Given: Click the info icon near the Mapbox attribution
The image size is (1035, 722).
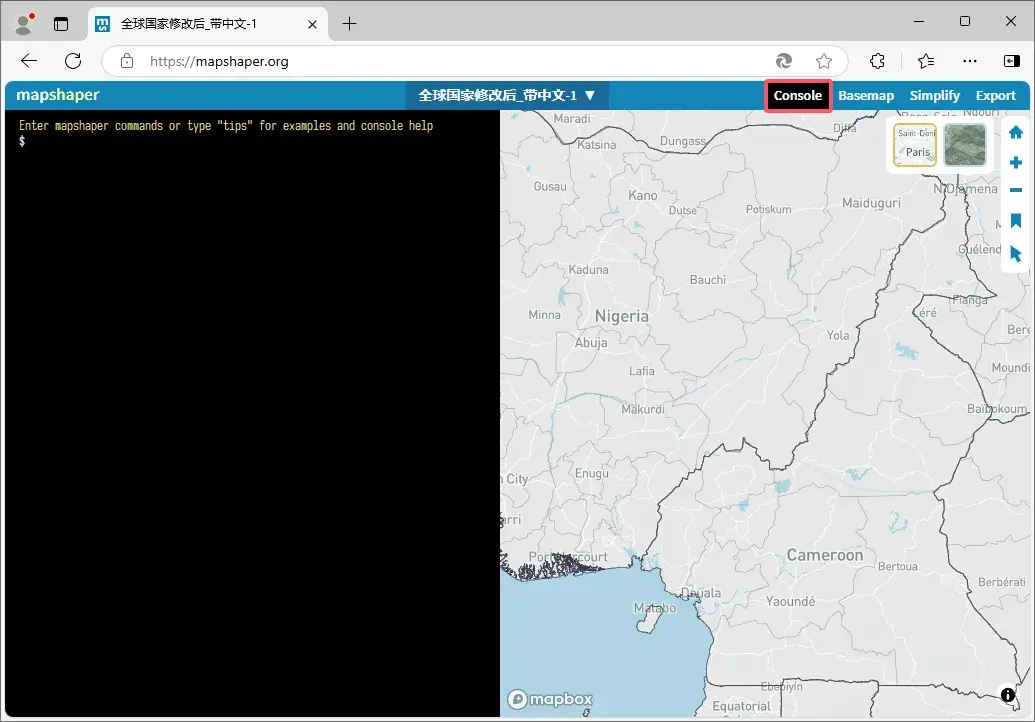Looking at the screenshot, I should coord(1007,695).
